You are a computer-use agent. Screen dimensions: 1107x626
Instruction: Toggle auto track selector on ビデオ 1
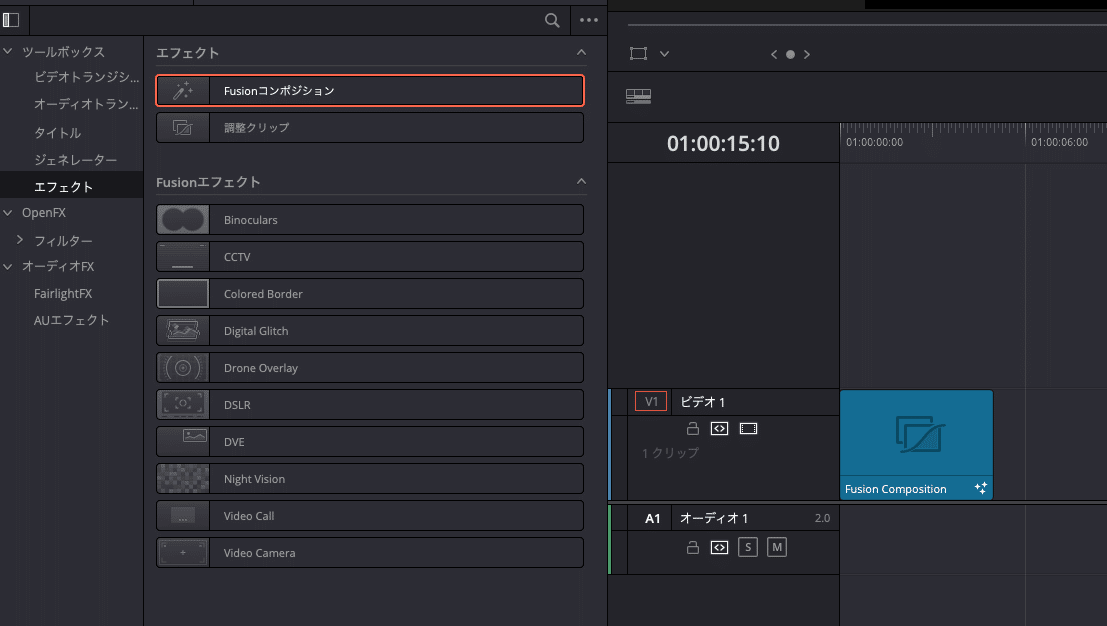(719, 428)
